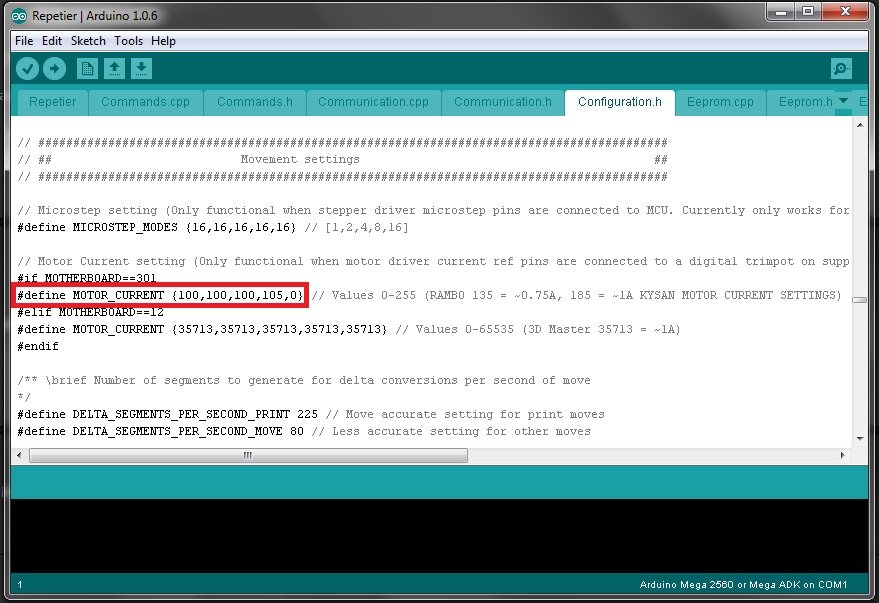Open the Serial Monitor magnifier icon
Image resolution: width=879 pixels, height=603 pixels.
click(x=841, y=69)
